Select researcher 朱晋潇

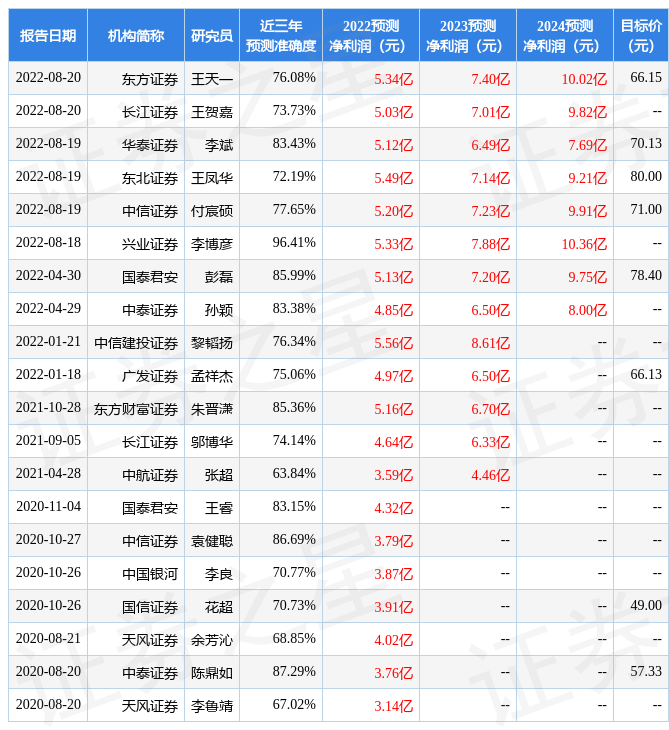[x=212, y=410]
